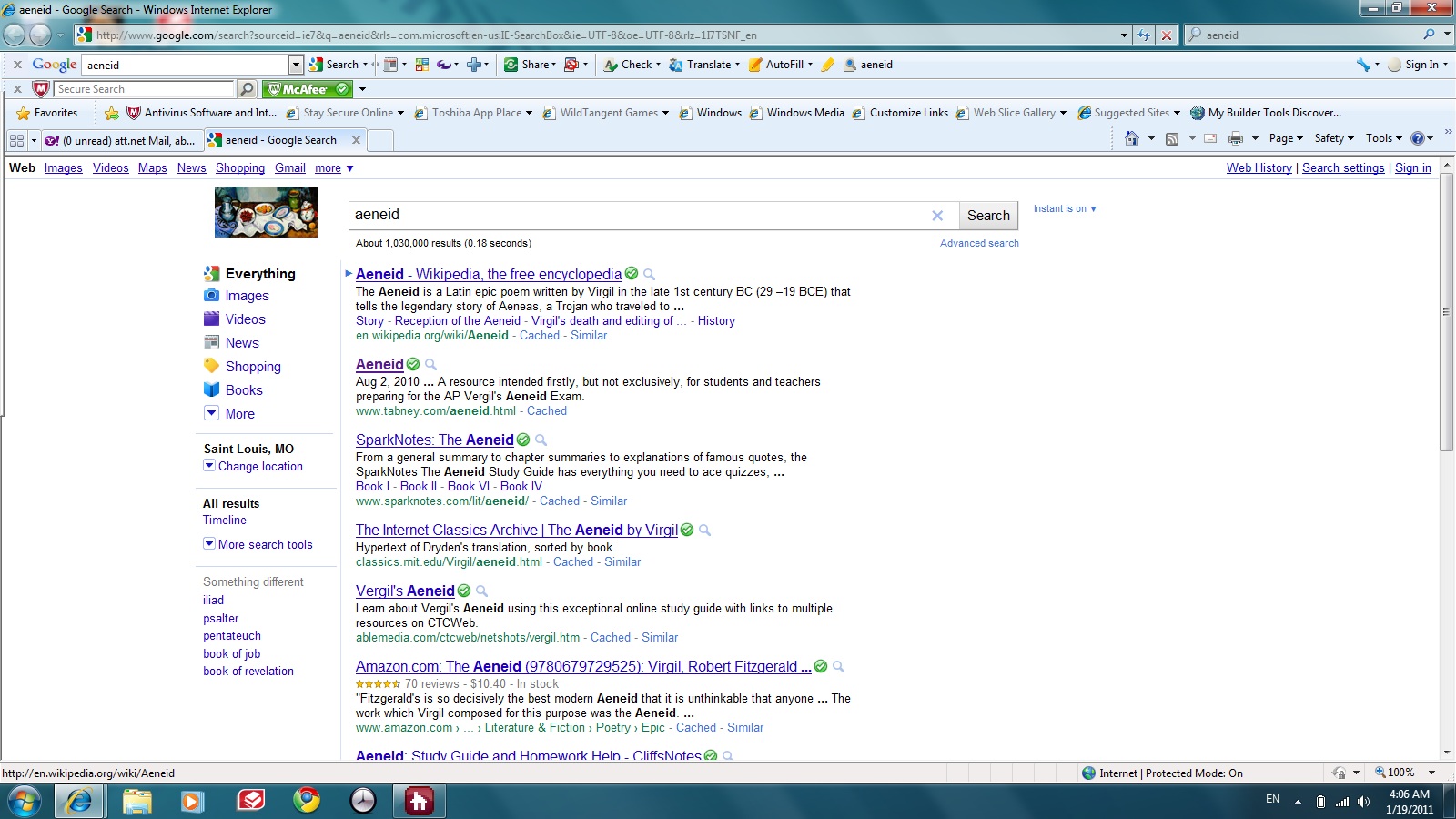1456x819 pixels.
Task: Expand More search tools
Action: (x=258, y=544)
